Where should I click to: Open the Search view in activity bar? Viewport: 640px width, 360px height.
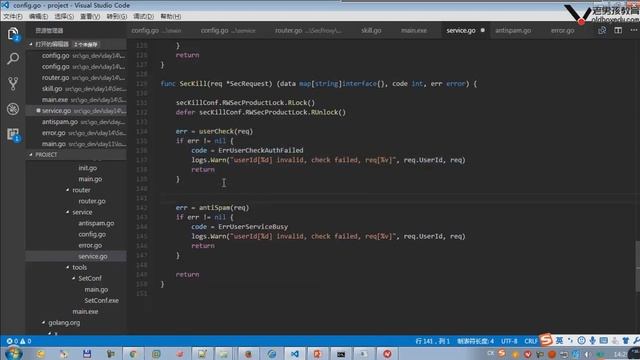click(x=13, y=59)
